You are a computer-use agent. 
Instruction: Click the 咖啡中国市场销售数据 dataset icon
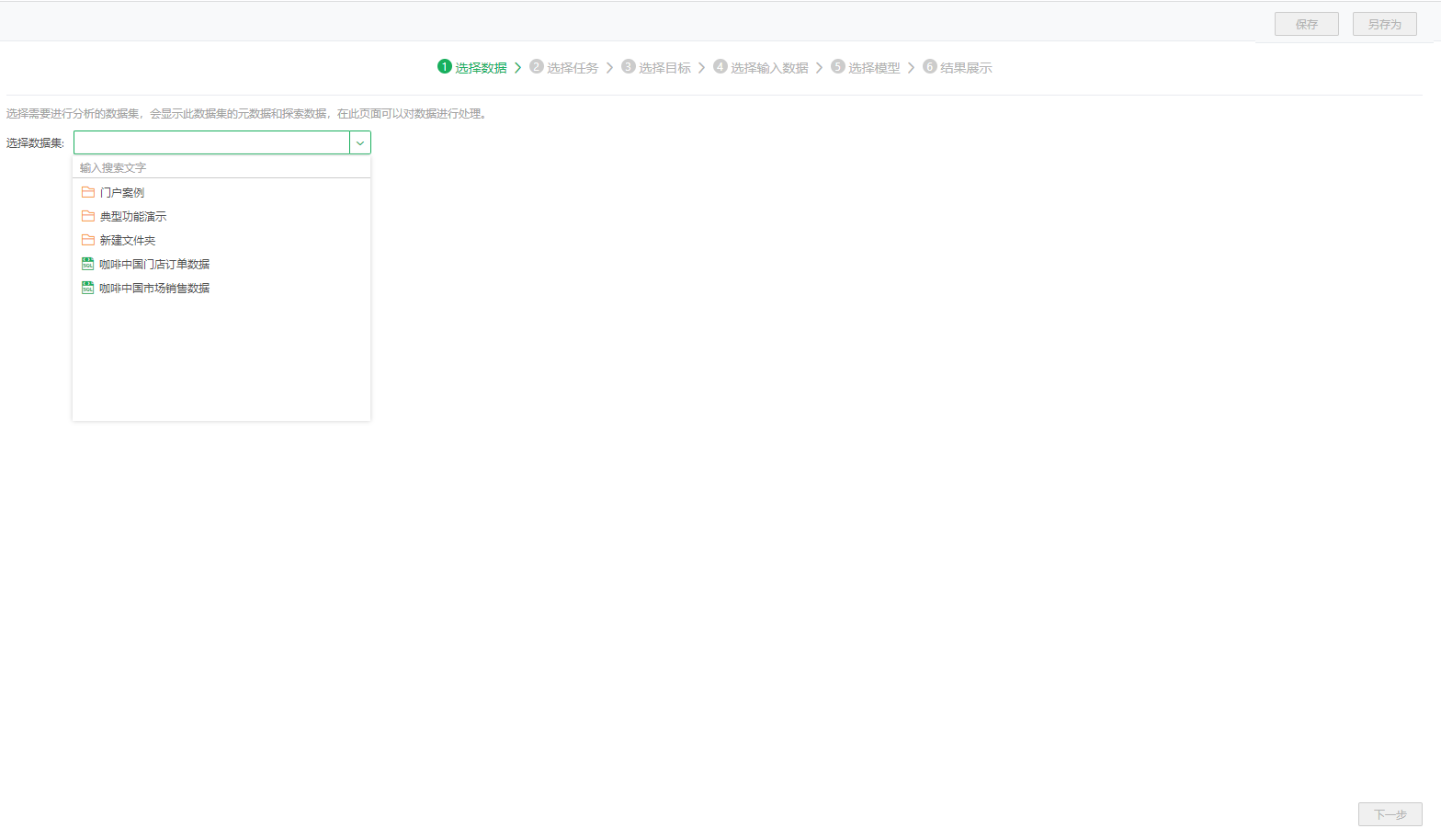(88, 288)
